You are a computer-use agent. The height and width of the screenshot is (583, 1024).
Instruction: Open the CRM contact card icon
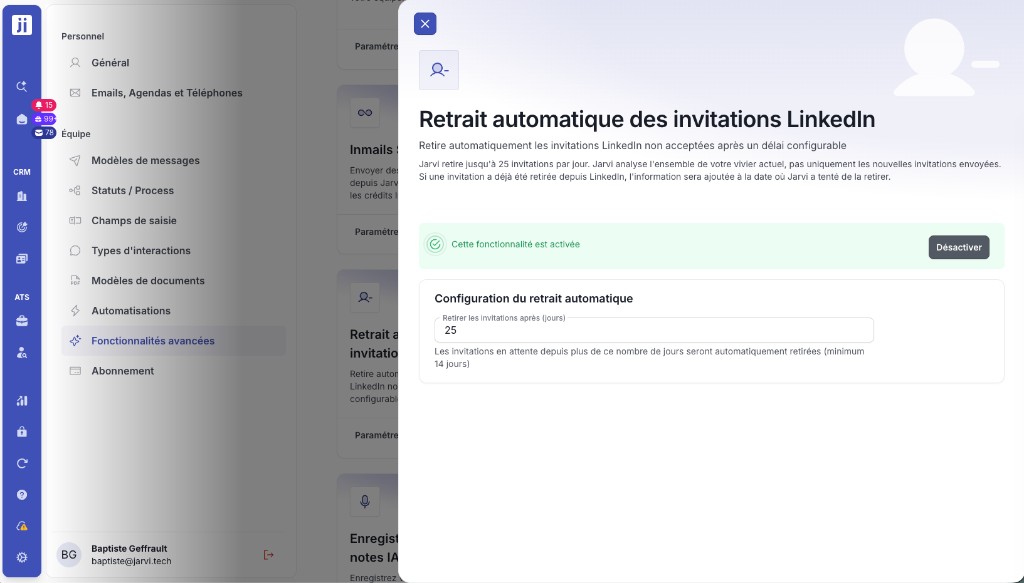point(22,259)
